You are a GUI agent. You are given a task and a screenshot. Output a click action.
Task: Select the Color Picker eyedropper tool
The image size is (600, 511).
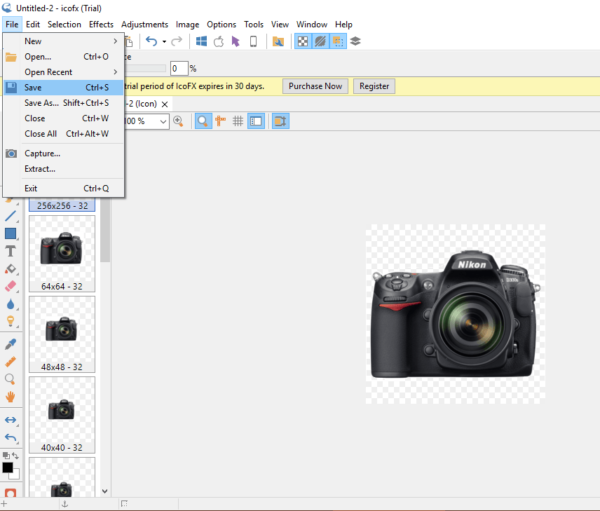pos(10,344)
